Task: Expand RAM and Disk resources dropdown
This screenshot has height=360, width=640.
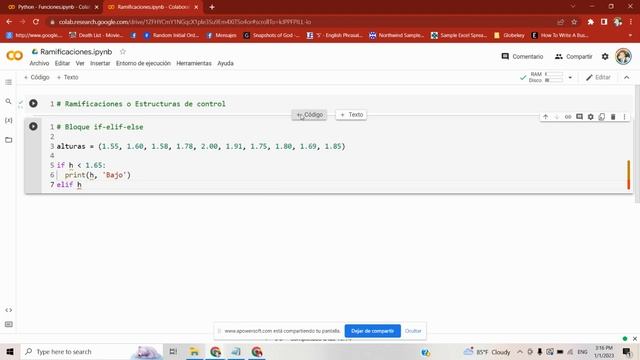Action: pyautogui.click(x=570, y=78)
